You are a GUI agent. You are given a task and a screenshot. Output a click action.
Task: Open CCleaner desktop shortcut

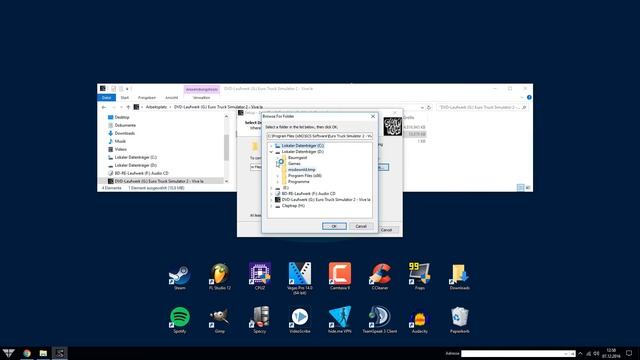(380, 276)
